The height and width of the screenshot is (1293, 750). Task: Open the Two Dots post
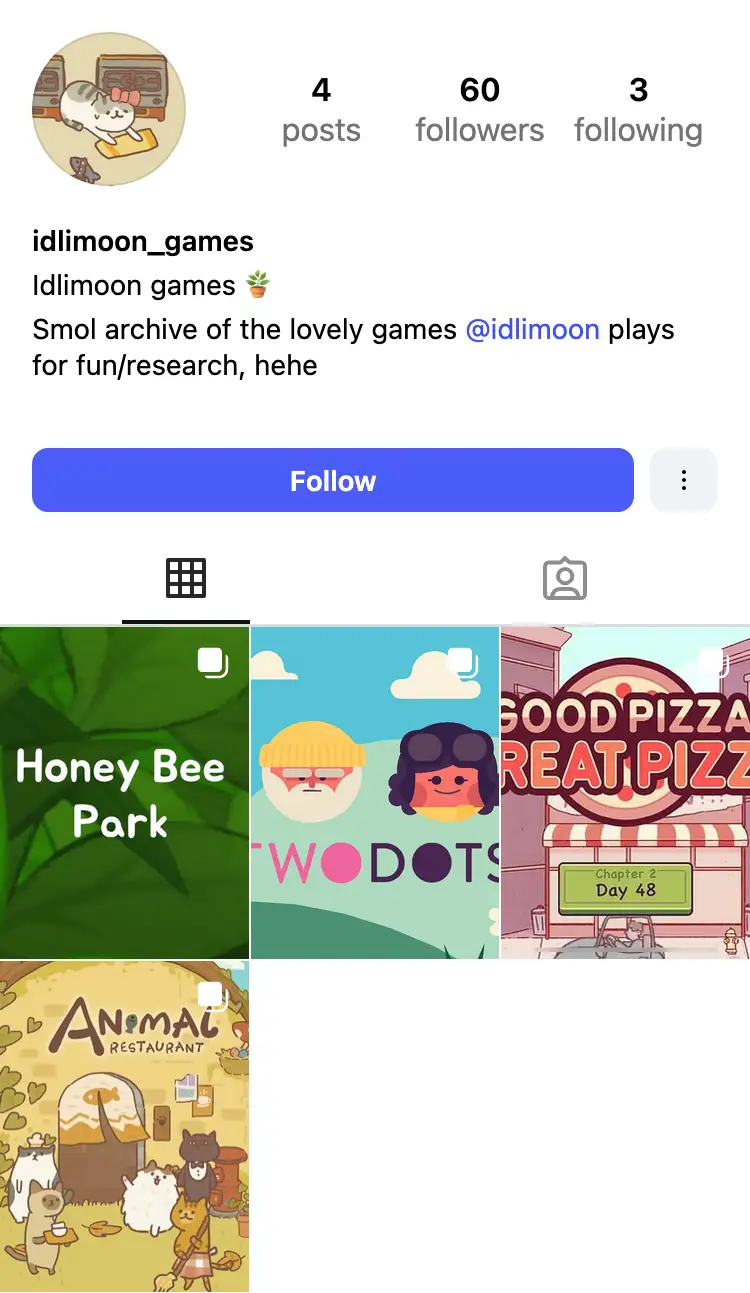coord(375,792)
